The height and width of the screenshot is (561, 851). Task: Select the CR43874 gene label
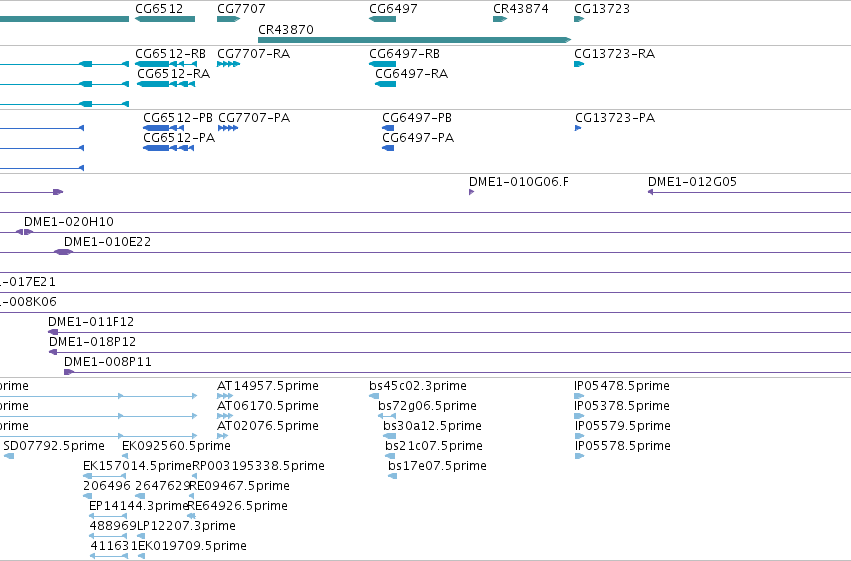tap(521, 9)
